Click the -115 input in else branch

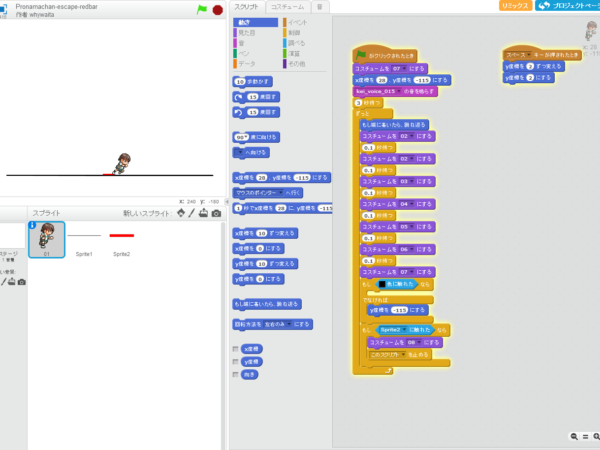pos(399,310)
